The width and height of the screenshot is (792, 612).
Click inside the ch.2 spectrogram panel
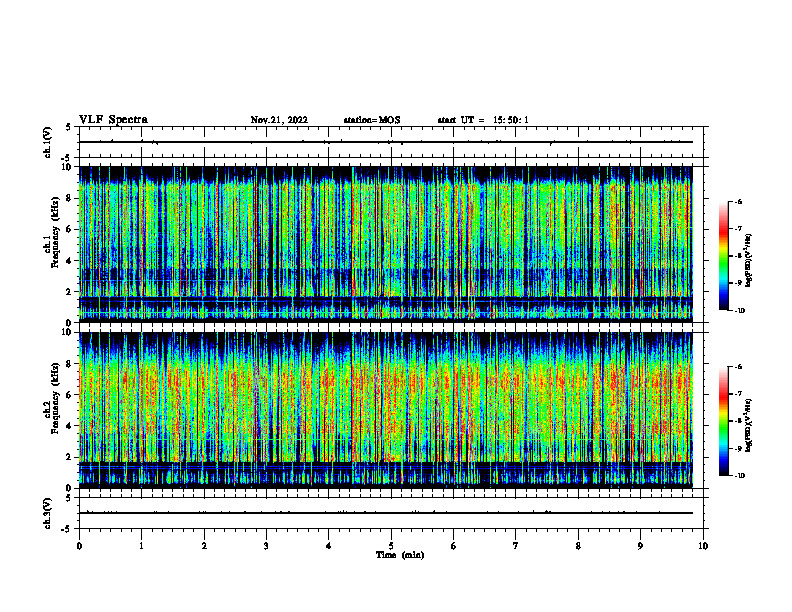pos(386,410)
